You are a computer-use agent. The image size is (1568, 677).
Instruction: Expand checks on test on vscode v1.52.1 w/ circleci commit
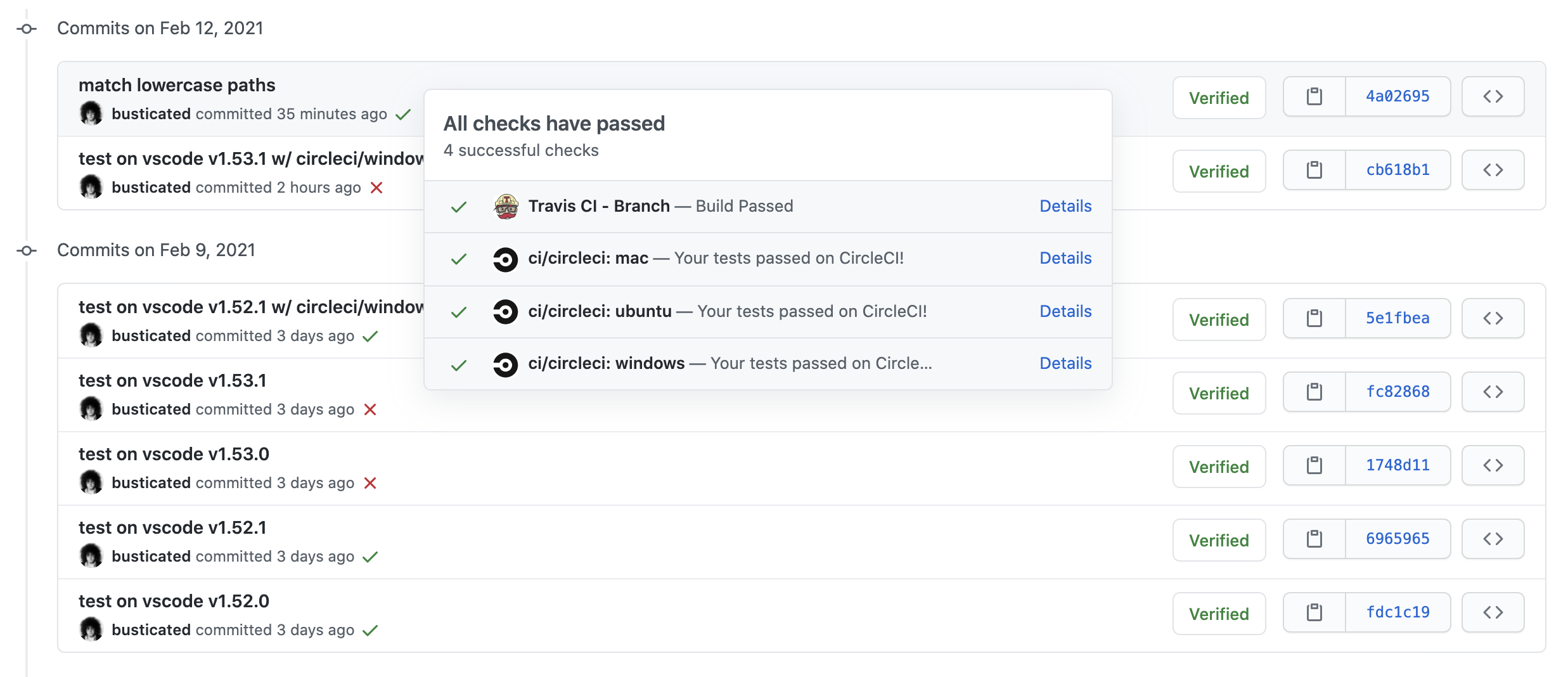(371, 336)
